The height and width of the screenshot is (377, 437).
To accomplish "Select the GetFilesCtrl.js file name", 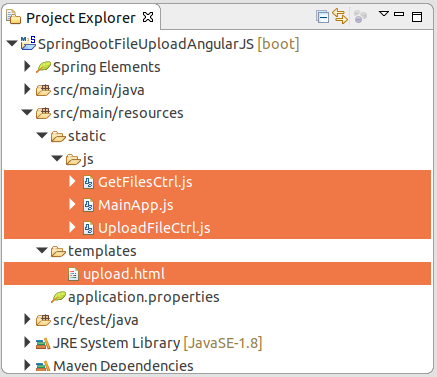I will click(145, 182).
